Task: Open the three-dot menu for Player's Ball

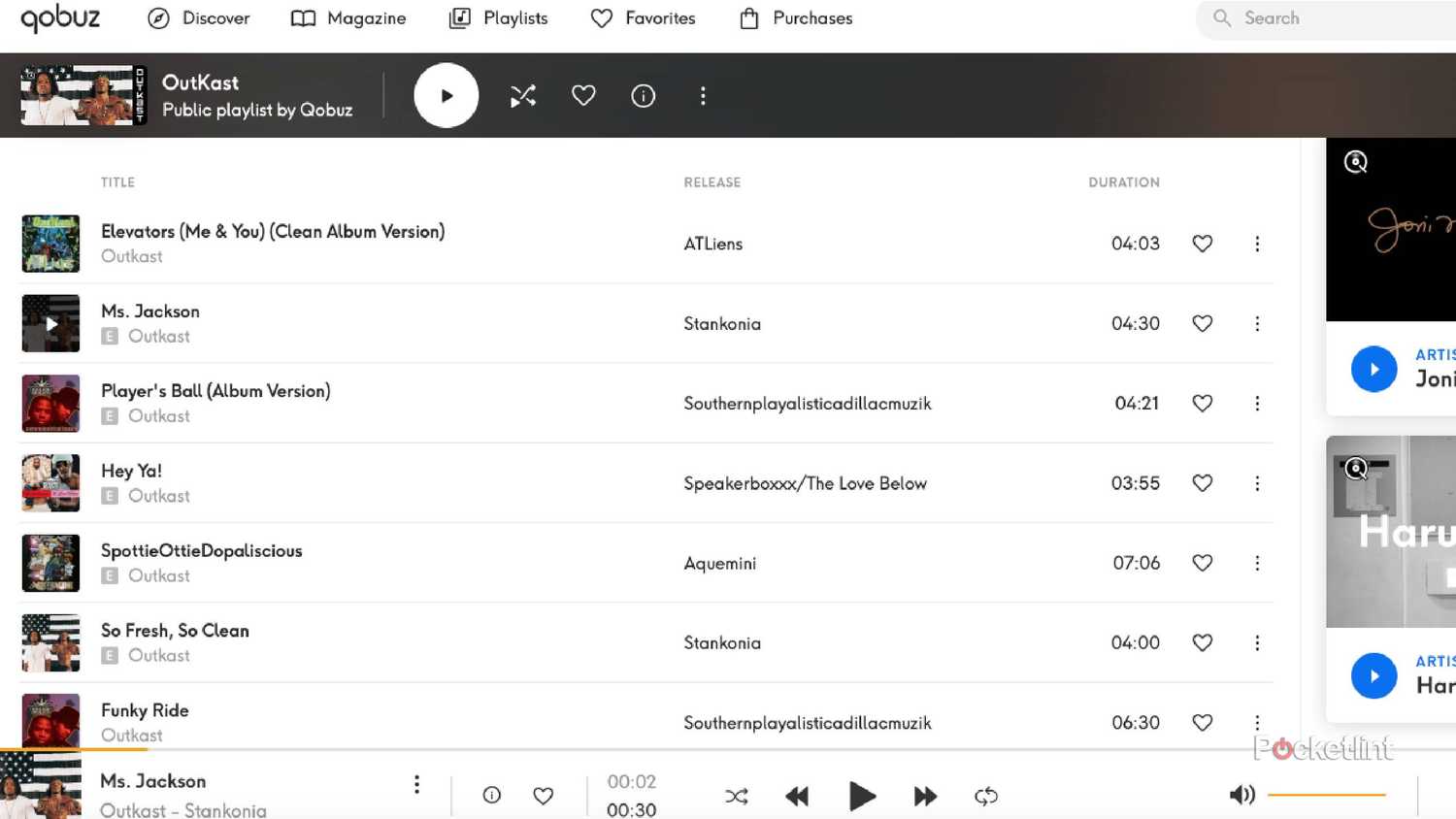Action: 1257,403
